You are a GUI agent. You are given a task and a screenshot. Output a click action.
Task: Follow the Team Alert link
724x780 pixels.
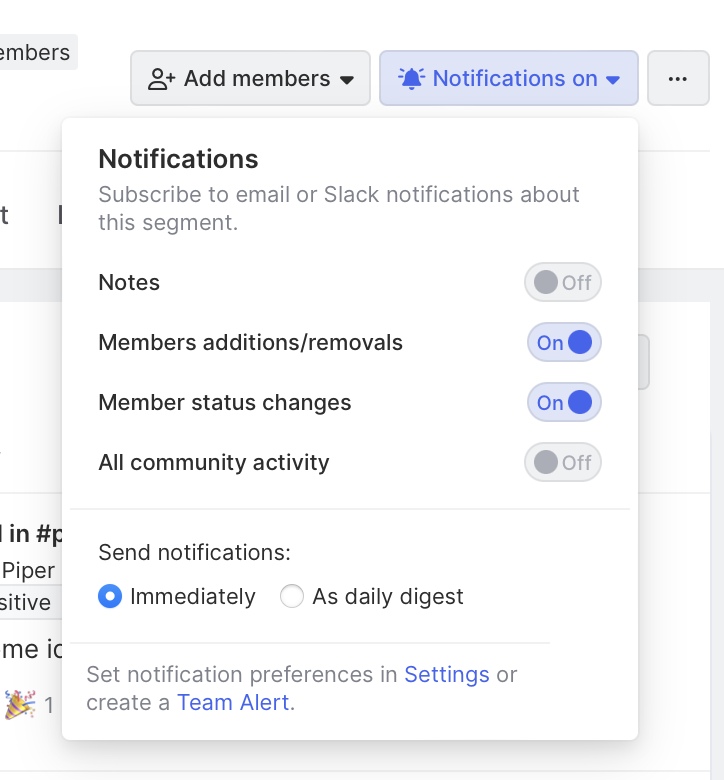click(x=233, y=702)
